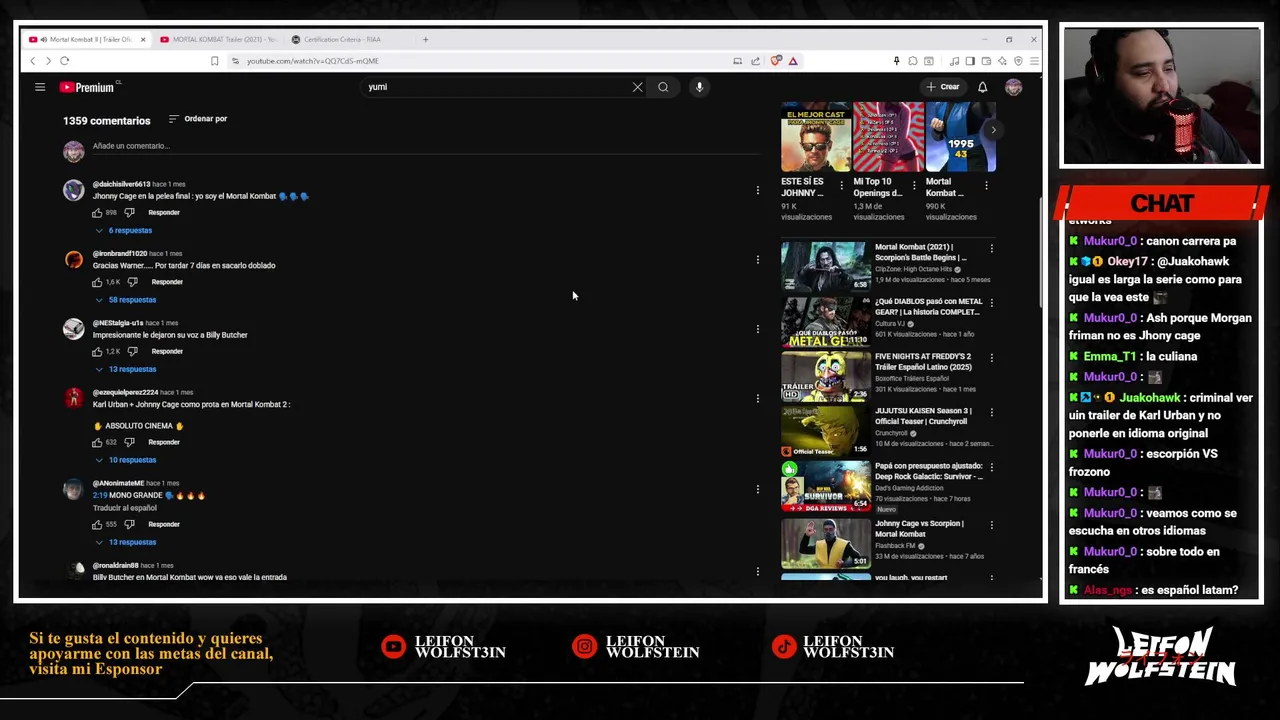Like the @ezequielperez2224 comment

pyautogui.click(x=98, y=442)
